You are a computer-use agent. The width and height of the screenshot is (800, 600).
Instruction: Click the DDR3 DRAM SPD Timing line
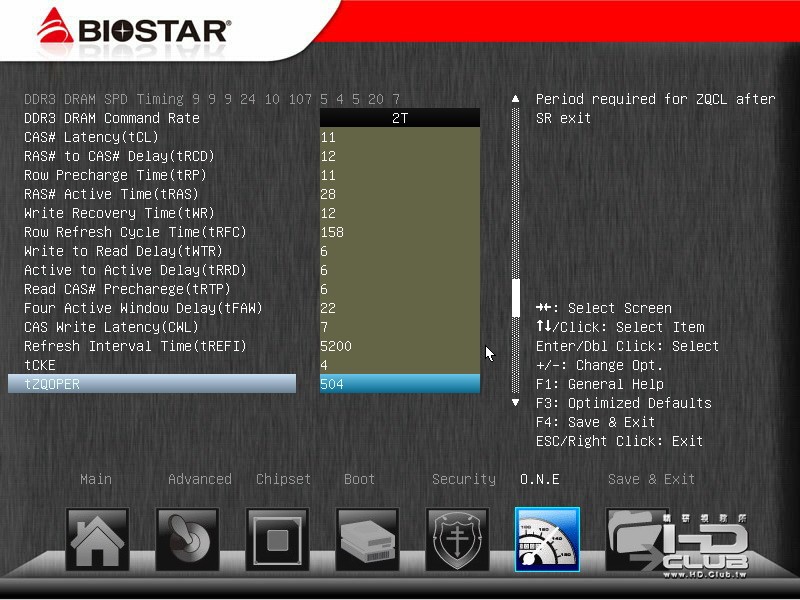(x=212, y=98)
